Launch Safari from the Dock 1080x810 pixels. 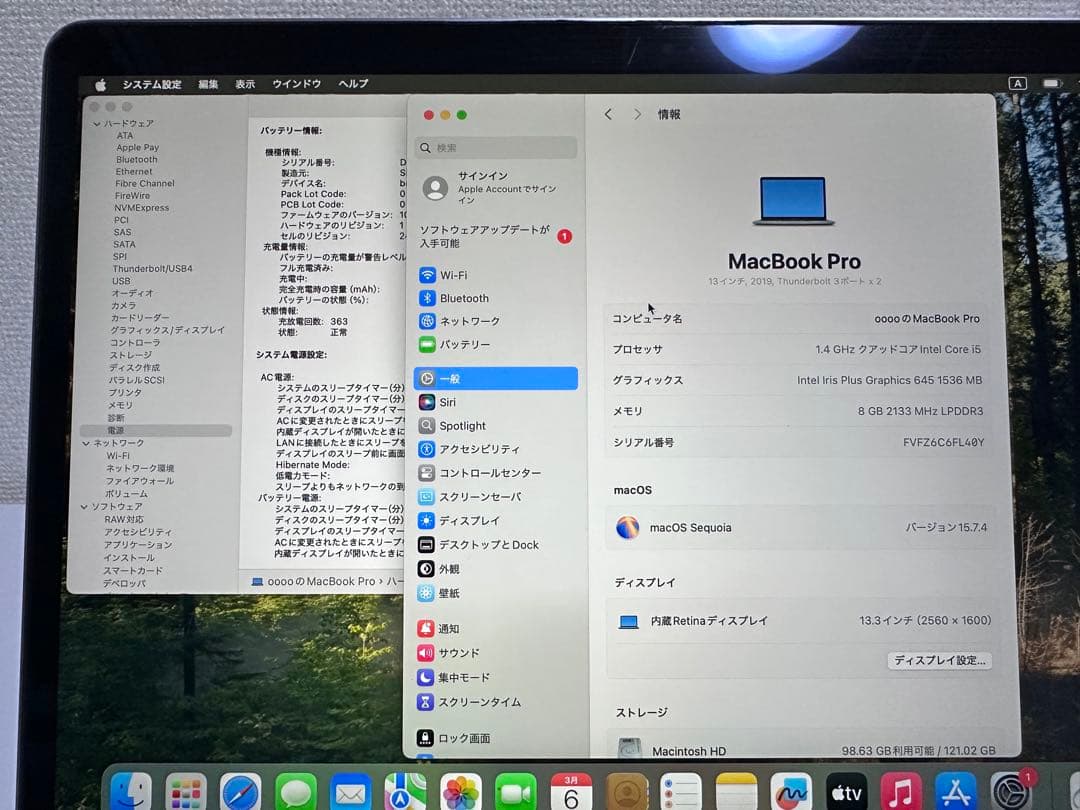pyautogui.click(x=241, y=793)
